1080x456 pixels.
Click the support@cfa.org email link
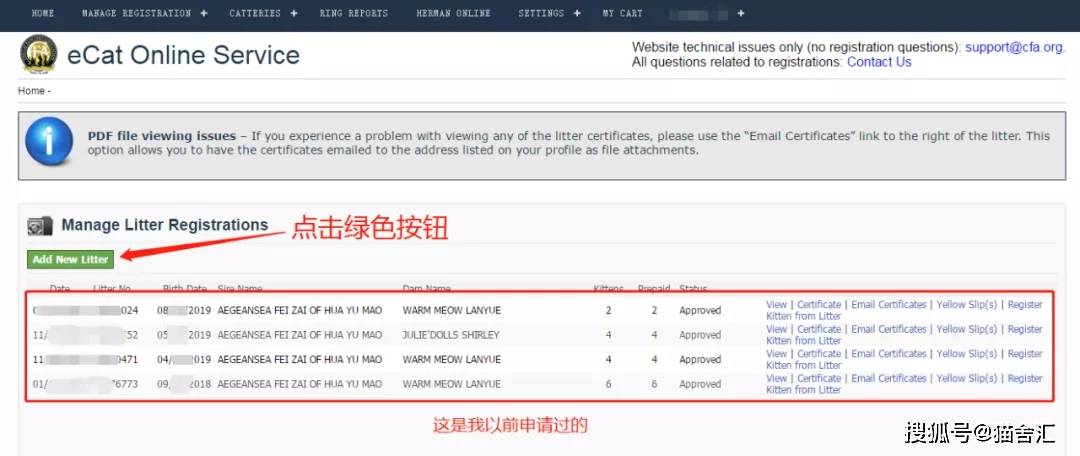pyautogui.click(x=1015, y=48)
